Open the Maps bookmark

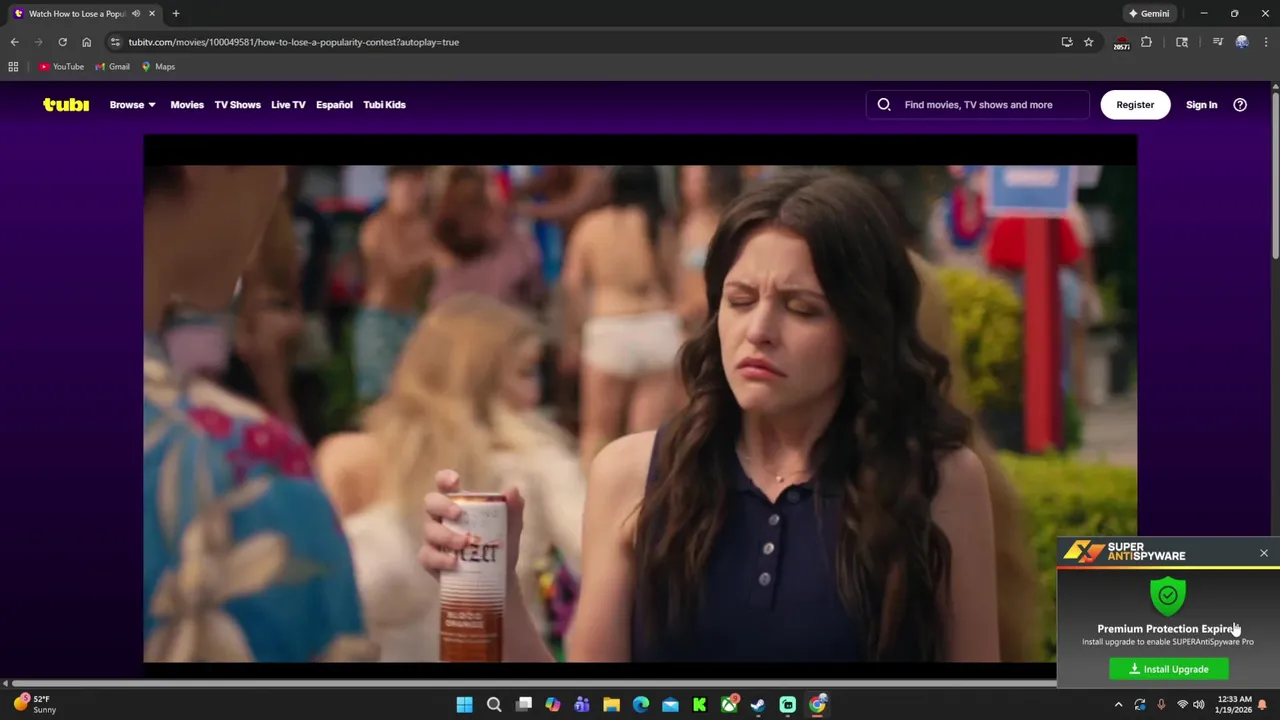tap(158, 67)
